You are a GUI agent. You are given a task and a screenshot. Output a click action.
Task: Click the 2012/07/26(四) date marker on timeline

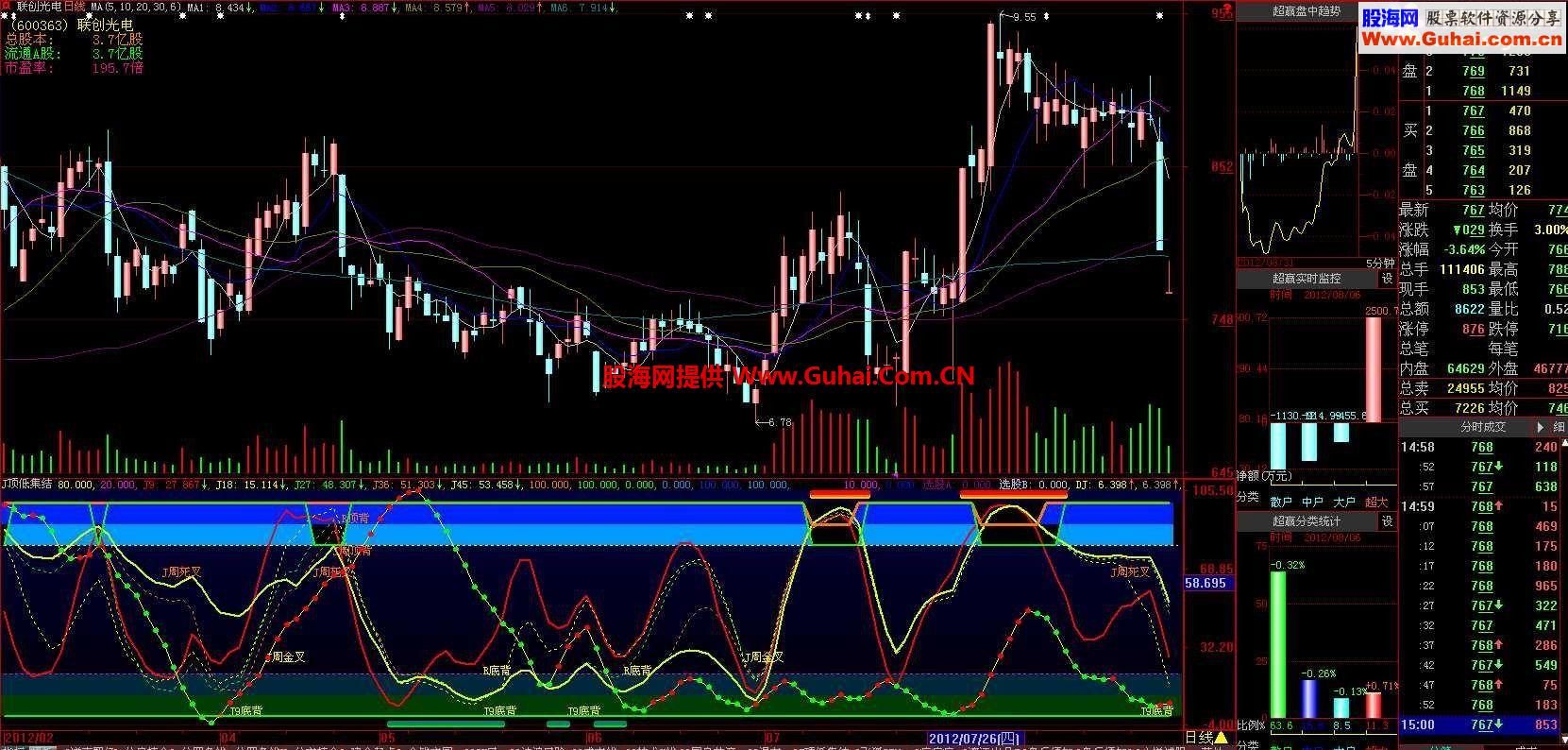[973, 737]
